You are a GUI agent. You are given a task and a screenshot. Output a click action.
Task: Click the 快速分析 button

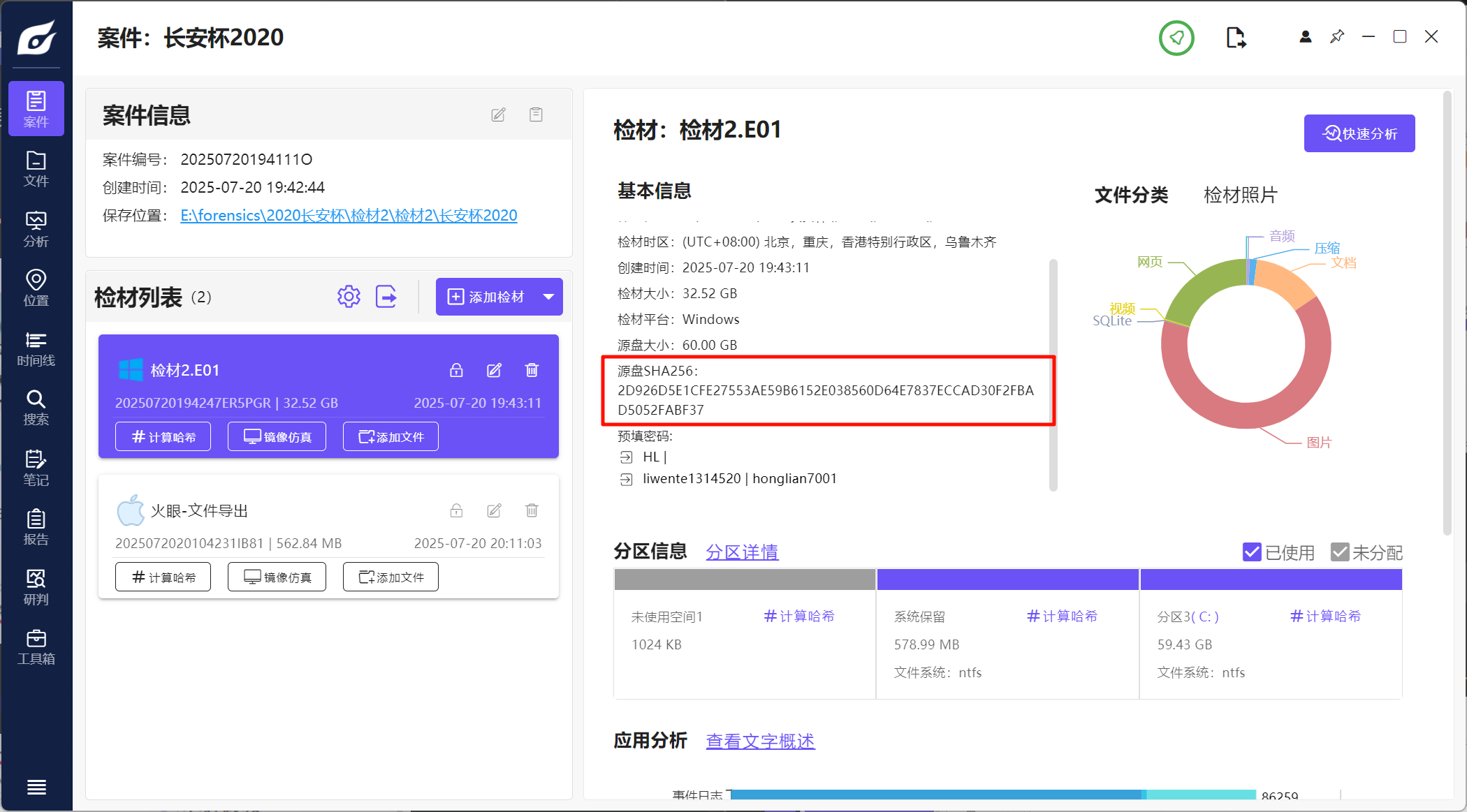click(x=1359, y=133)
